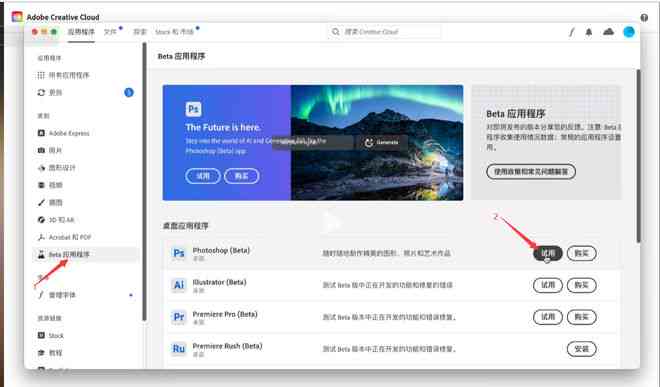Click the "Photoshop (Beta)" name text
The height and width of the screenshot is (387, 660).
point(221,250)
